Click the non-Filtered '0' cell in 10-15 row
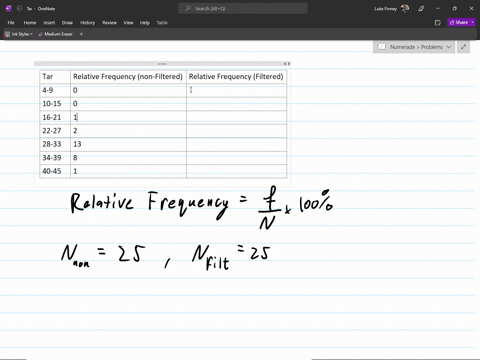Screen dimensions: 480x360 128,104
